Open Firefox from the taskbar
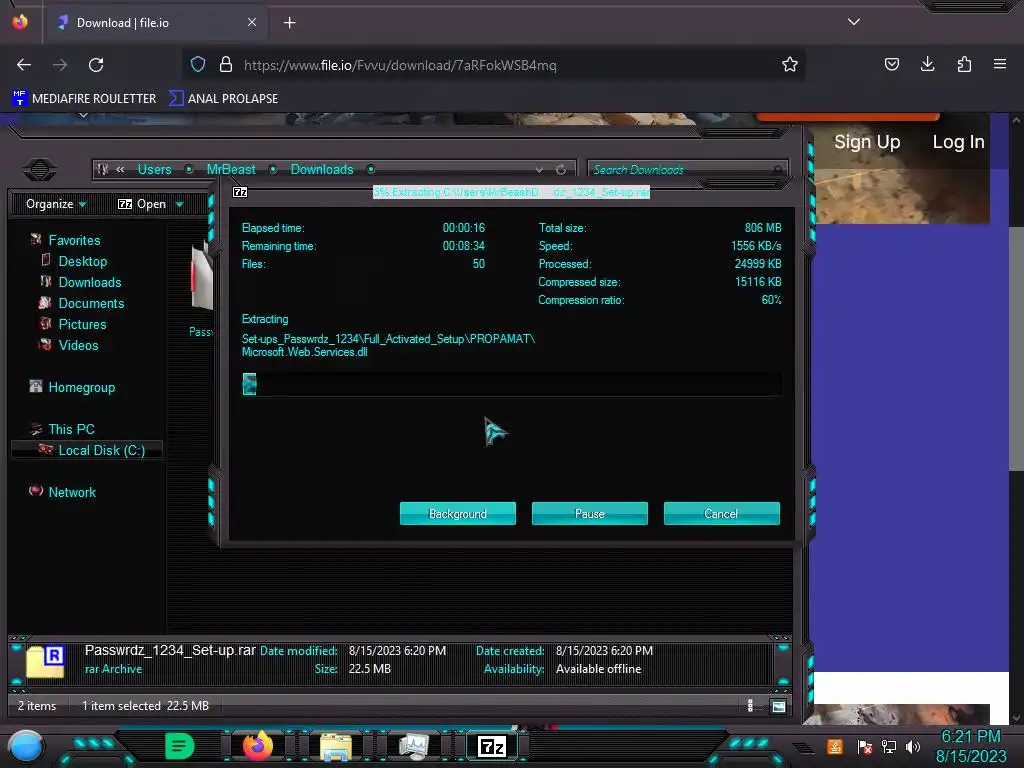This screenshot has height=768, width=1024. click(257, 745)
